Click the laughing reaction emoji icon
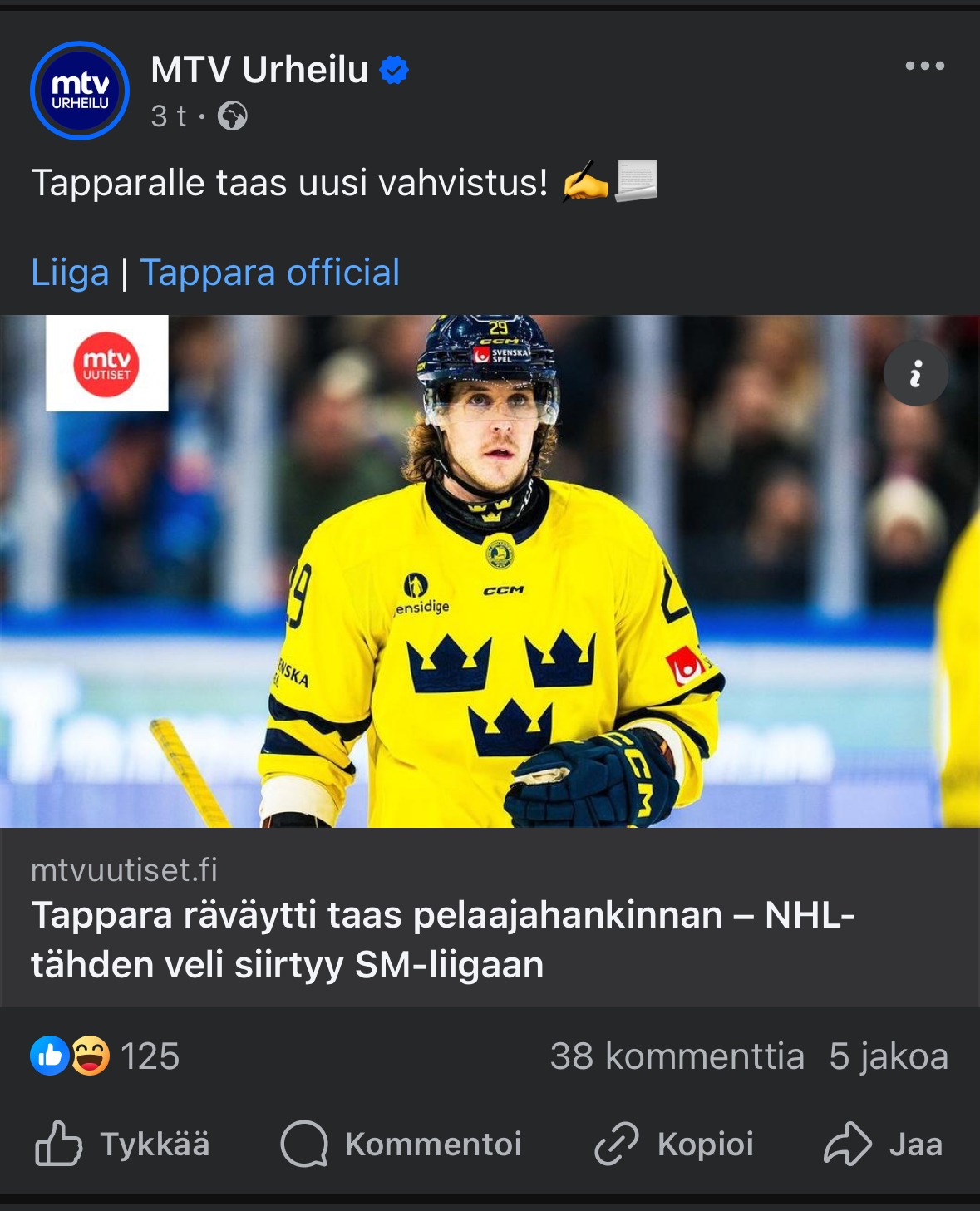Screen dimensions: 980x1211 click(x=90, y=1056)
